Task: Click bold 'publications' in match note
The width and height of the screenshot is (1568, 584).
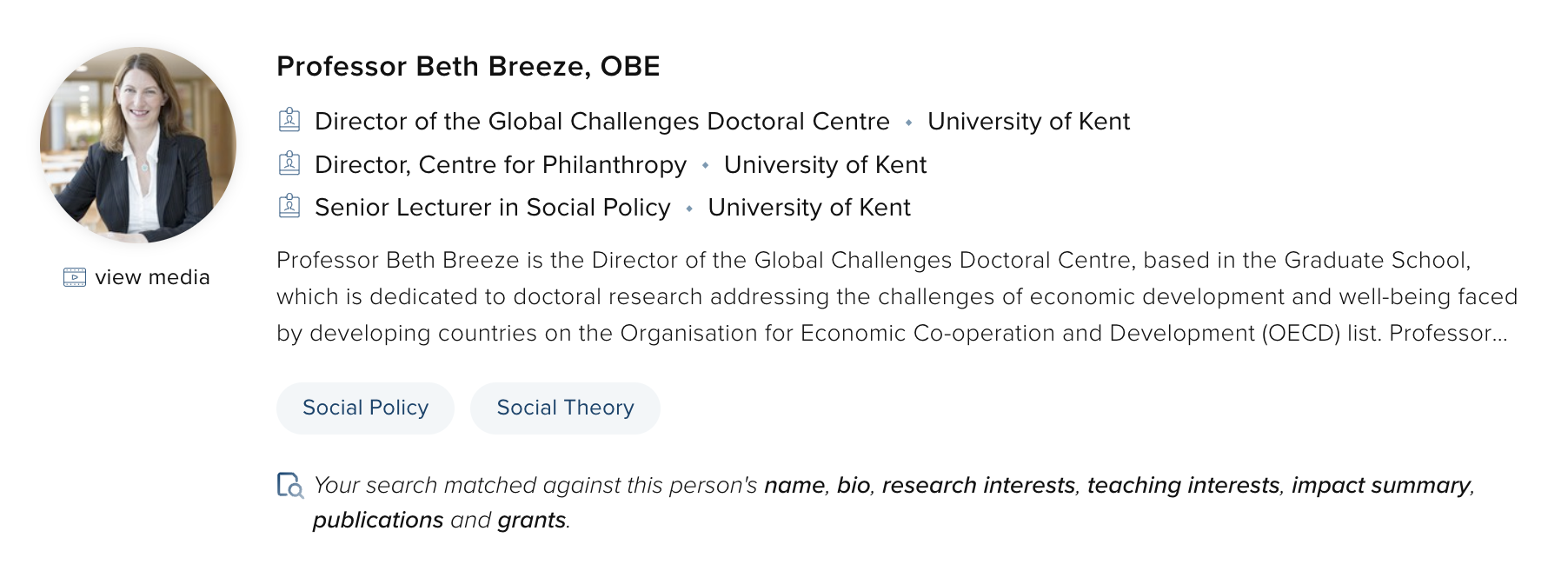Action: coord(378,520)
